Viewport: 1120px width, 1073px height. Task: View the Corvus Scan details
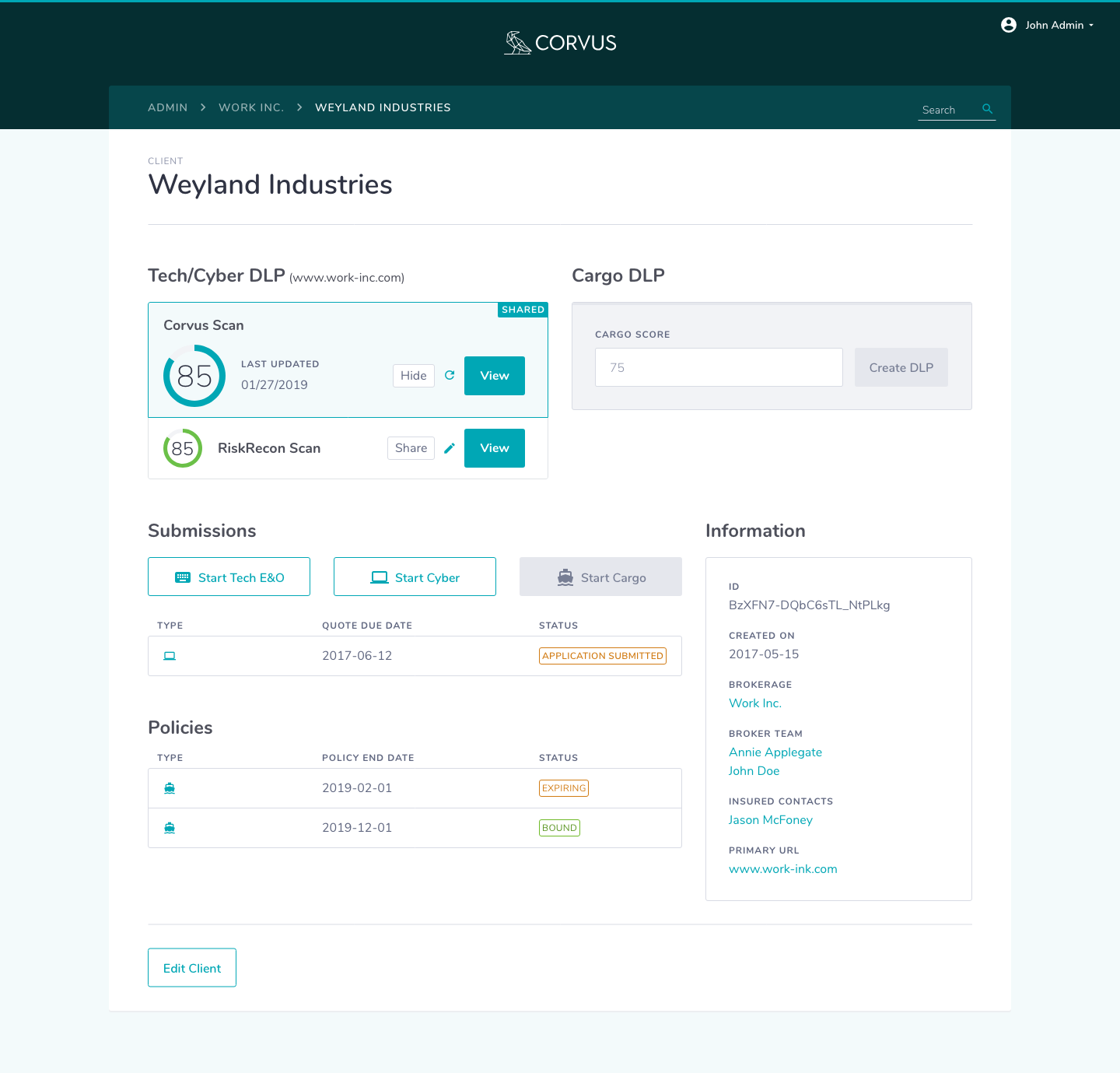[494, 375]
